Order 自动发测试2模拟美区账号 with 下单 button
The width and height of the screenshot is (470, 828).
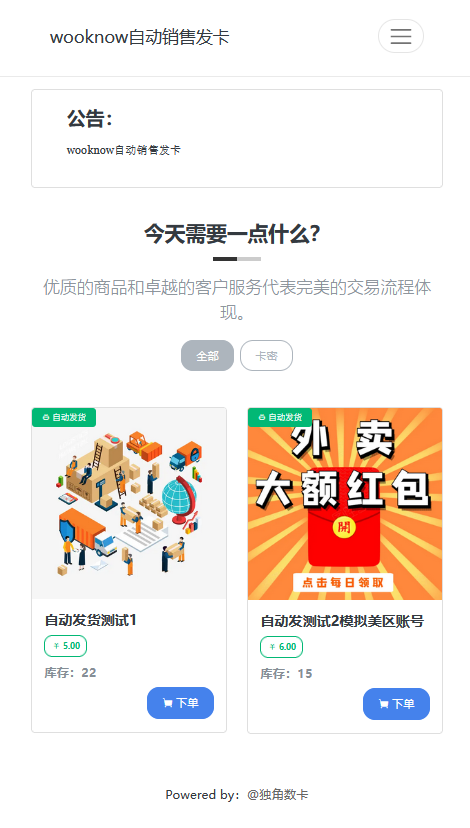[396, 704]
